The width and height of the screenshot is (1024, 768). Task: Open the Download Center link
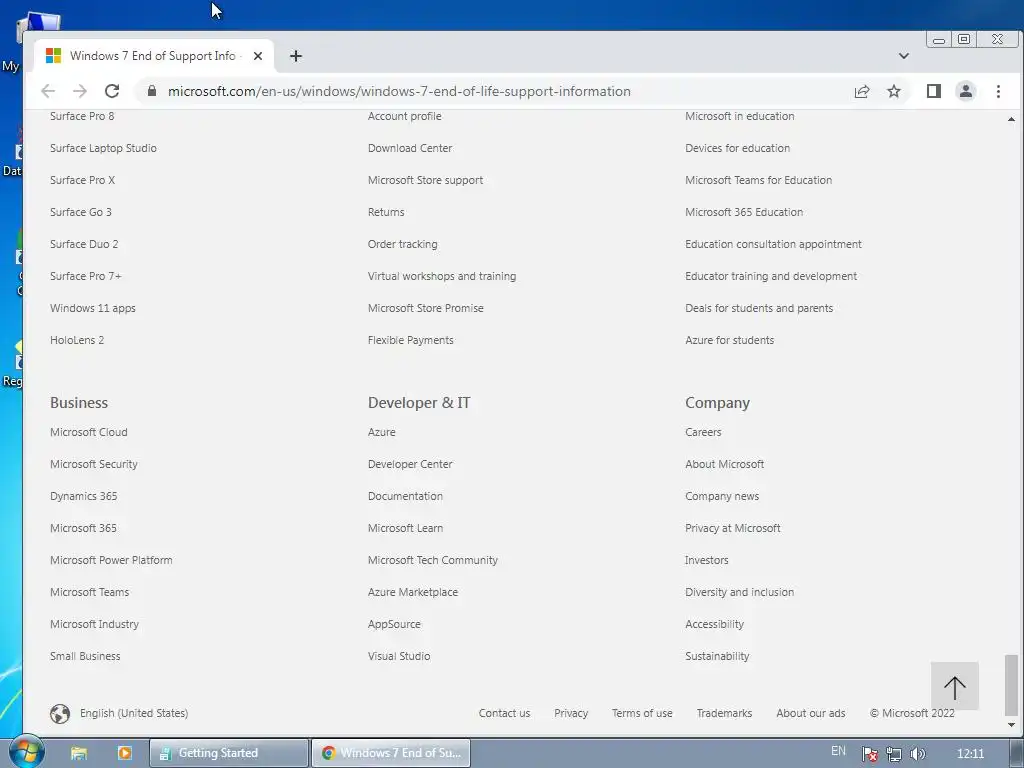410,148
